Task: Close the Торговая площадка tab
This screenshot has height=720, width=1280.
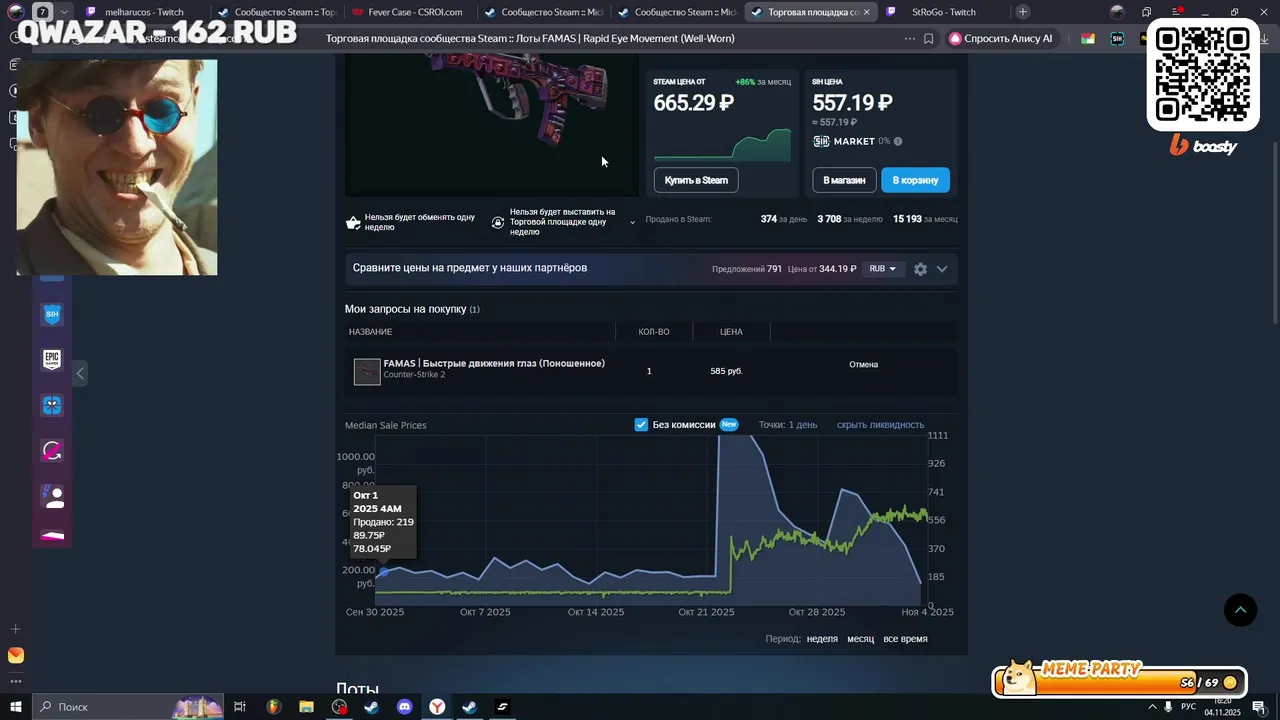Action: coord(866,12)
